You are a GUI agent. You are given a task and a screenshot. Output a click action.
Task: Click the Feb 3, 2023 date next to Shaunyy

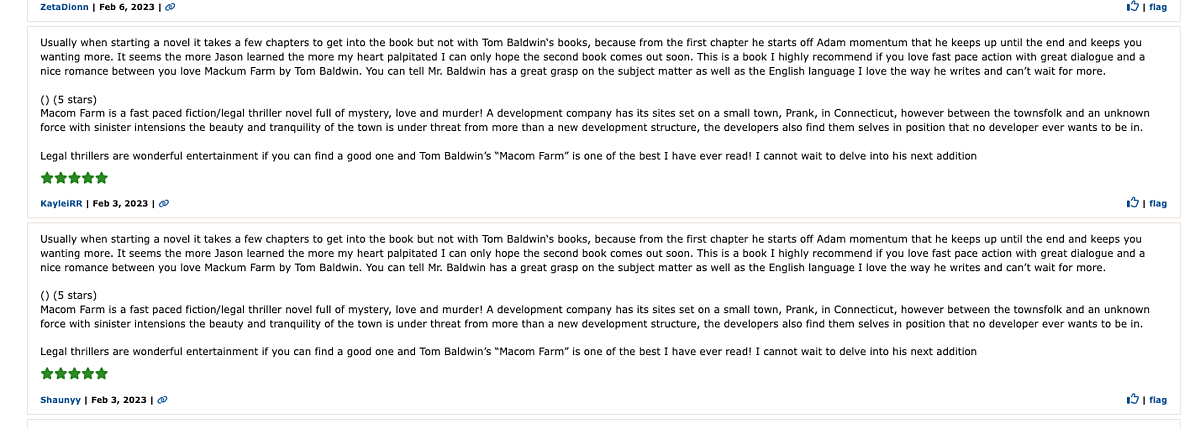coord(119,400)
